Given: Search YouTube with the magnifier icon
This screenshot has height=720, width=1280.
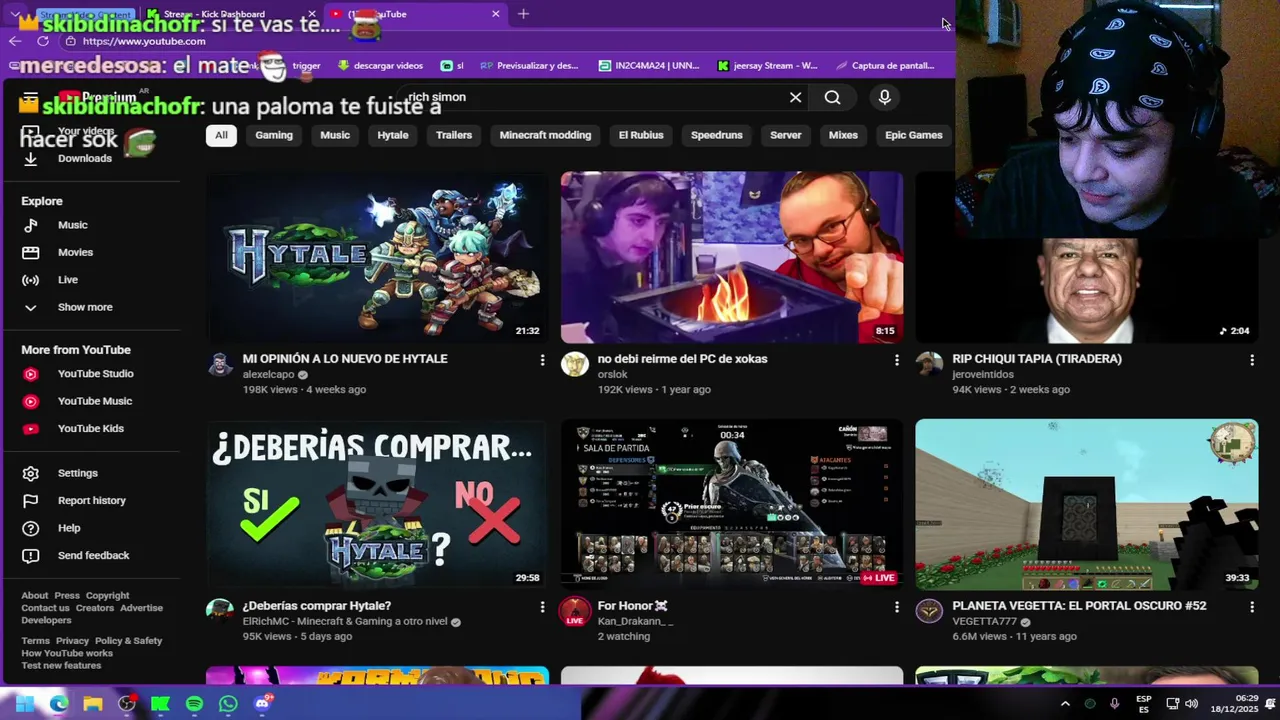Looking at the screenshot, I should [832, 97].
